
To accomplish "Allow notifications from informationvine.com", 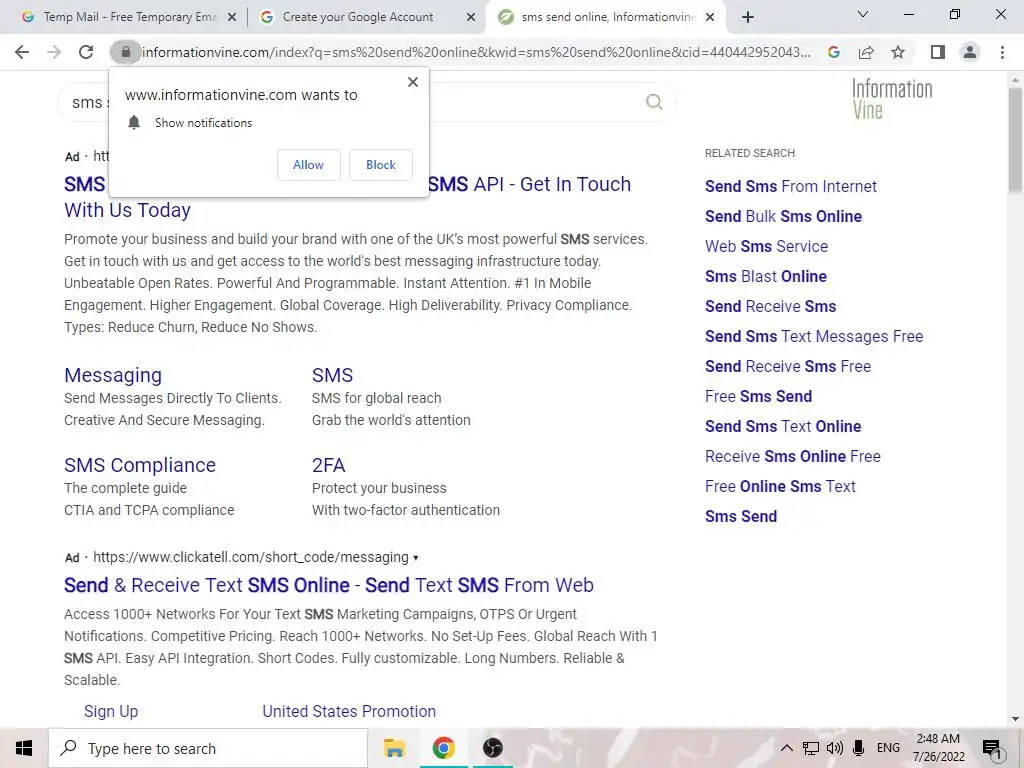I will (x=308, y=165).
